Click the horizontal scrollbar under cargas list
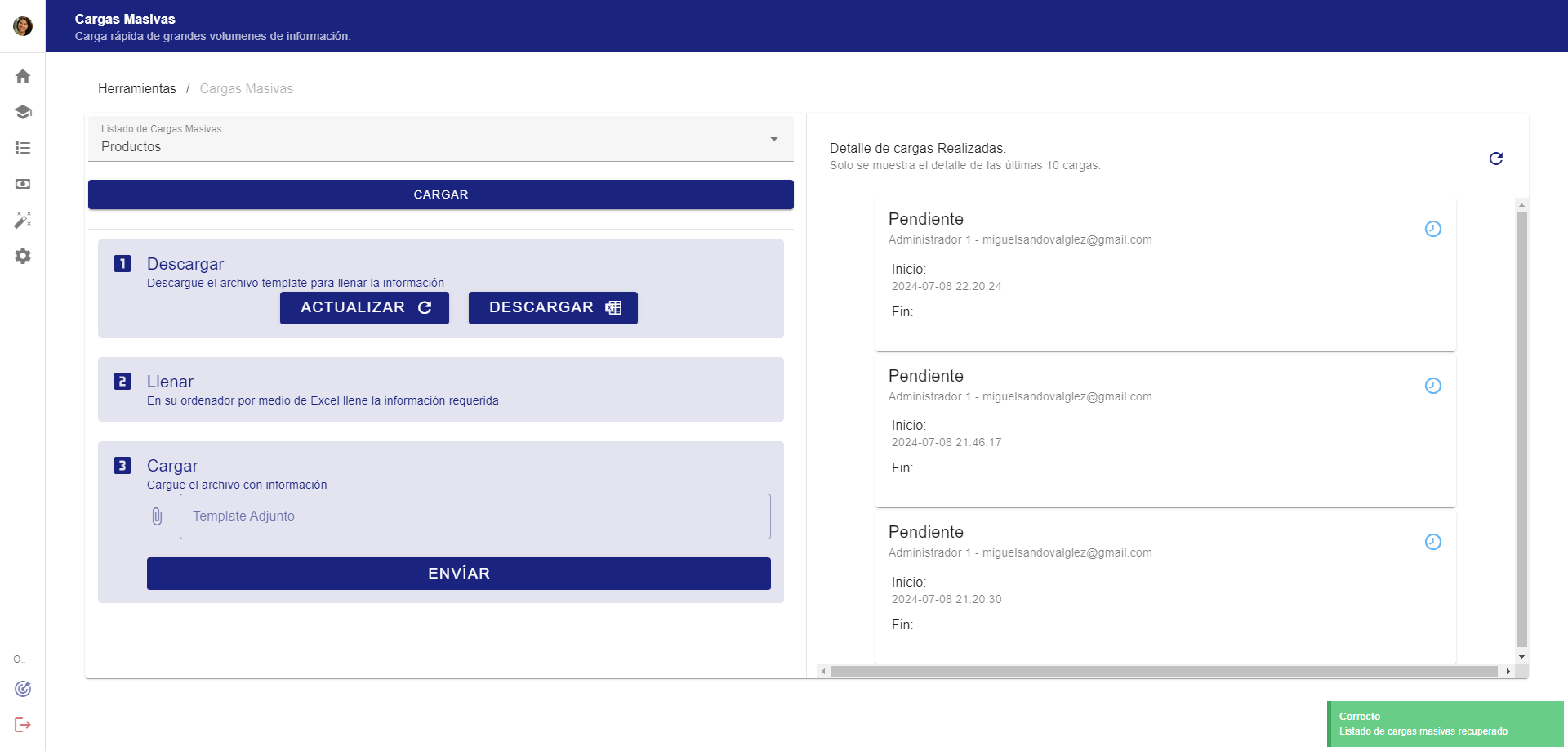This screenshot has width=1568, height=751. pos(1164,672)
